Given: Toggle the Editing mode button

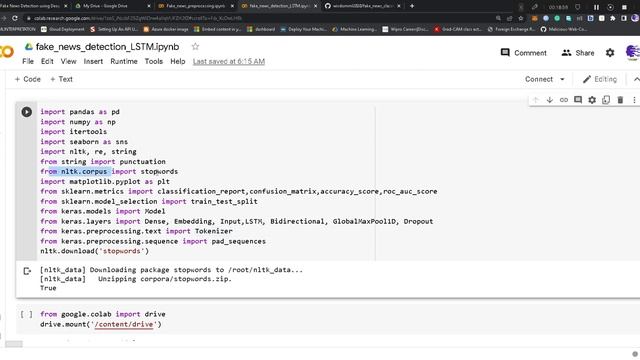Looking at the screenshot, I should pos(599,79).
